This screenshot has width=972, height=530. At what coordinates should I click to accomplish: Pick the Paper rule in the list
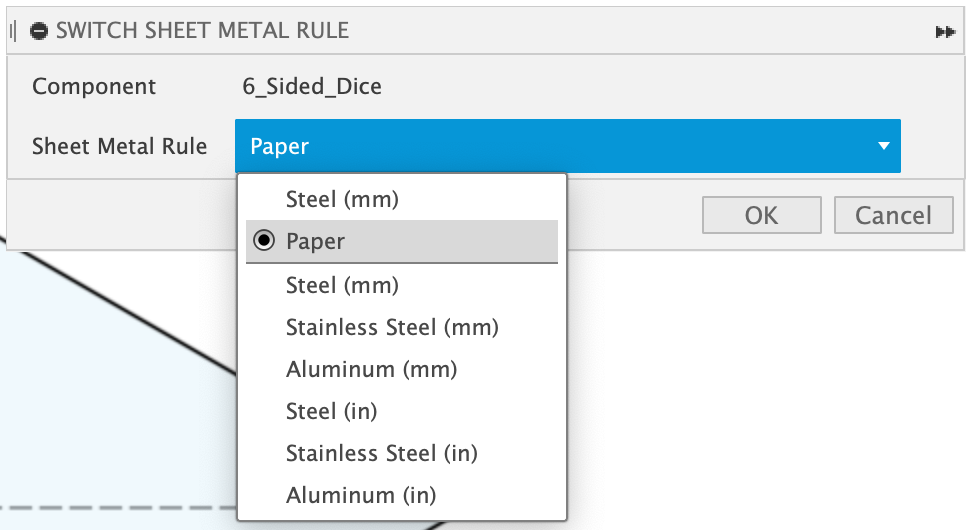(315, 241)
